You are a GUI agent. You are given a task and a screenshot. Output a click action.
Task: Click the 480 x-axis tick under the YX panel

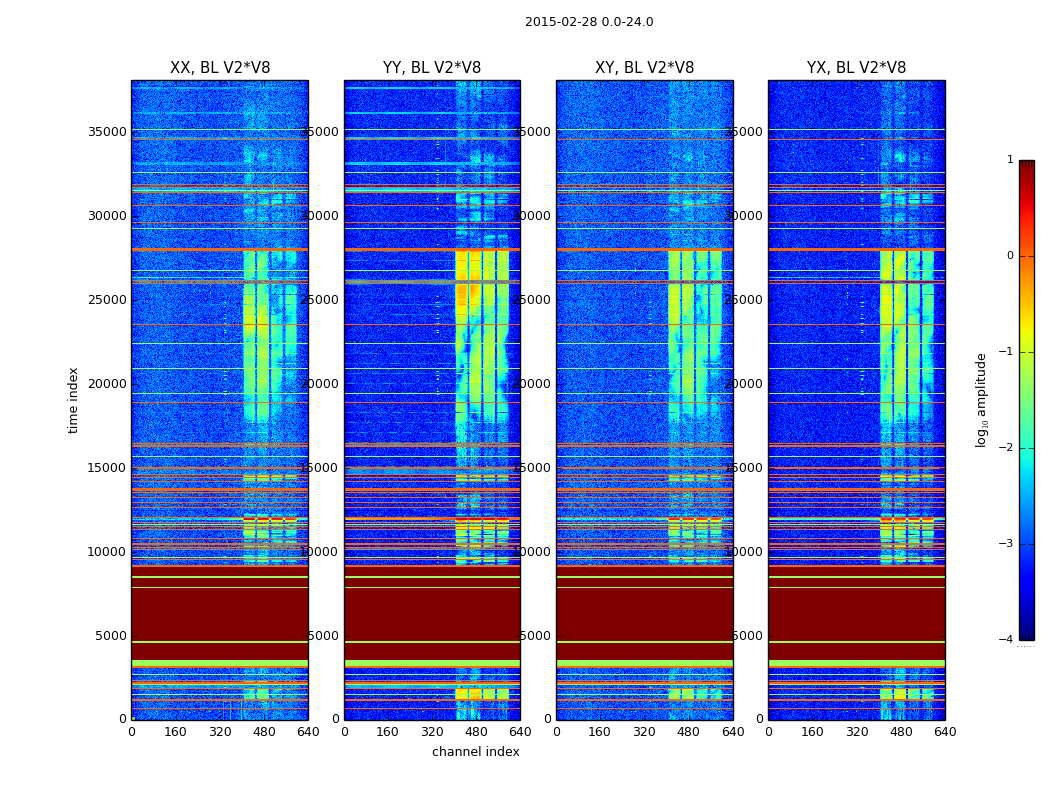[901, 731]
